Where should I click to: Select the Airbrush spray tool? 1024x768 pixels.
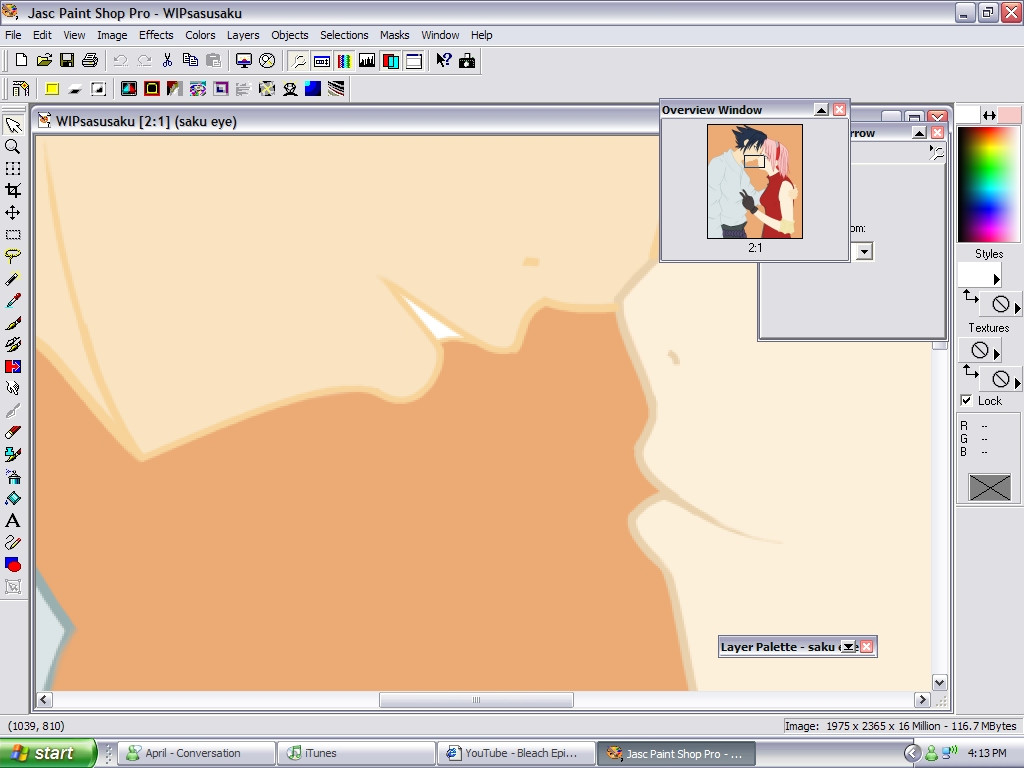[x=13, y=477]
